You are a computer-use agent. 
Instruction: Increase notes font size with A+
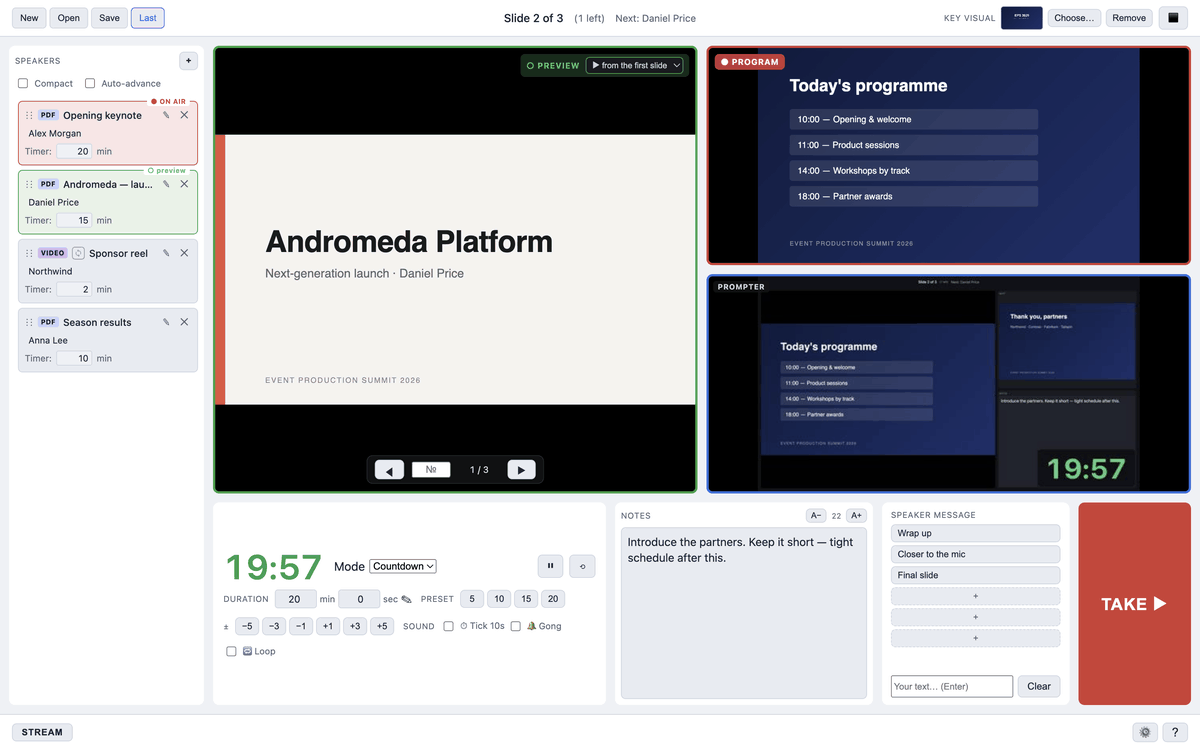[856, 516]
